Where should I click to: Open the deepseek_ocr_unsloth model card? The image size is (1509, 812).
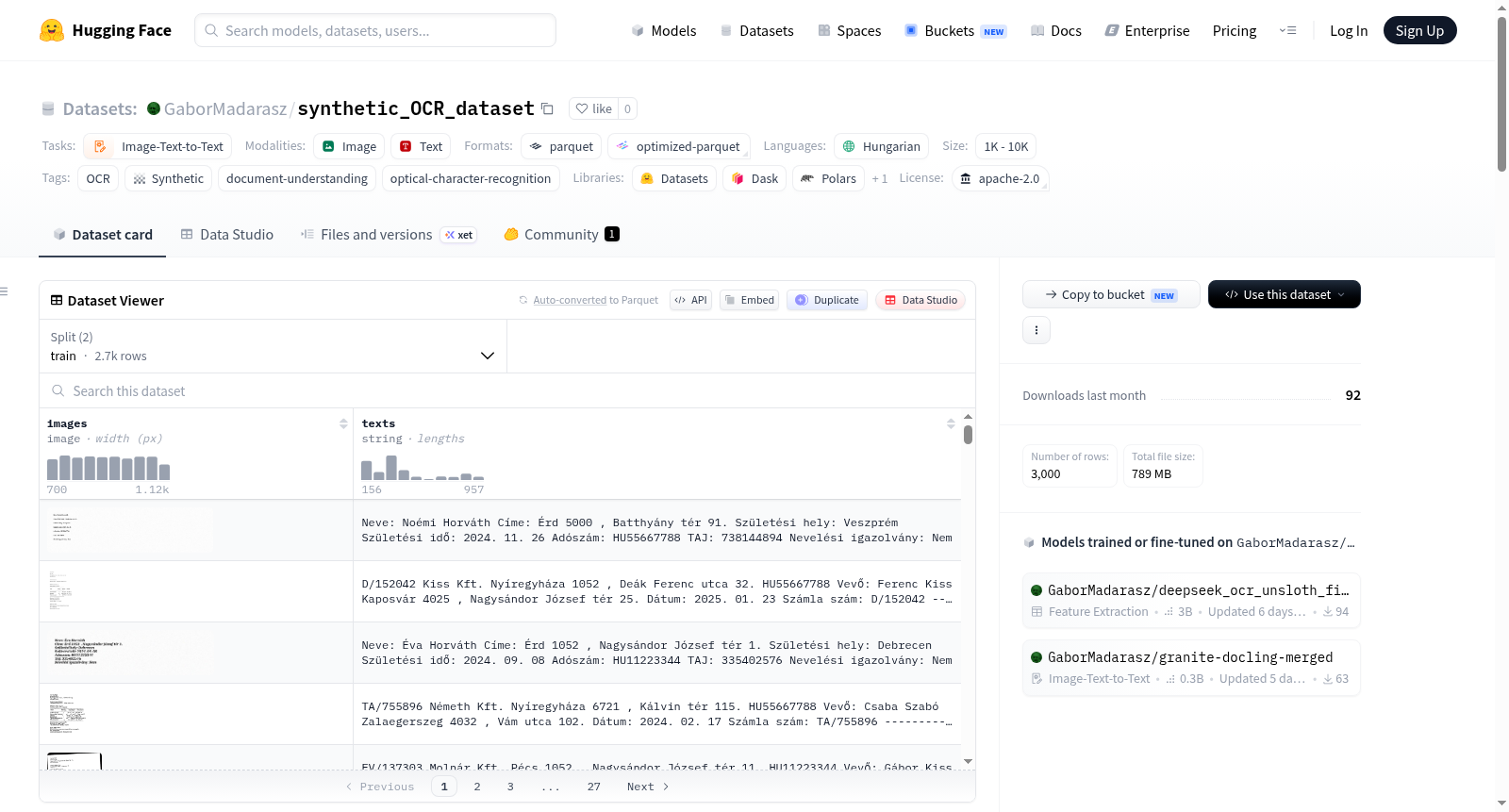pyautogui.click(x=1191, y=601)
